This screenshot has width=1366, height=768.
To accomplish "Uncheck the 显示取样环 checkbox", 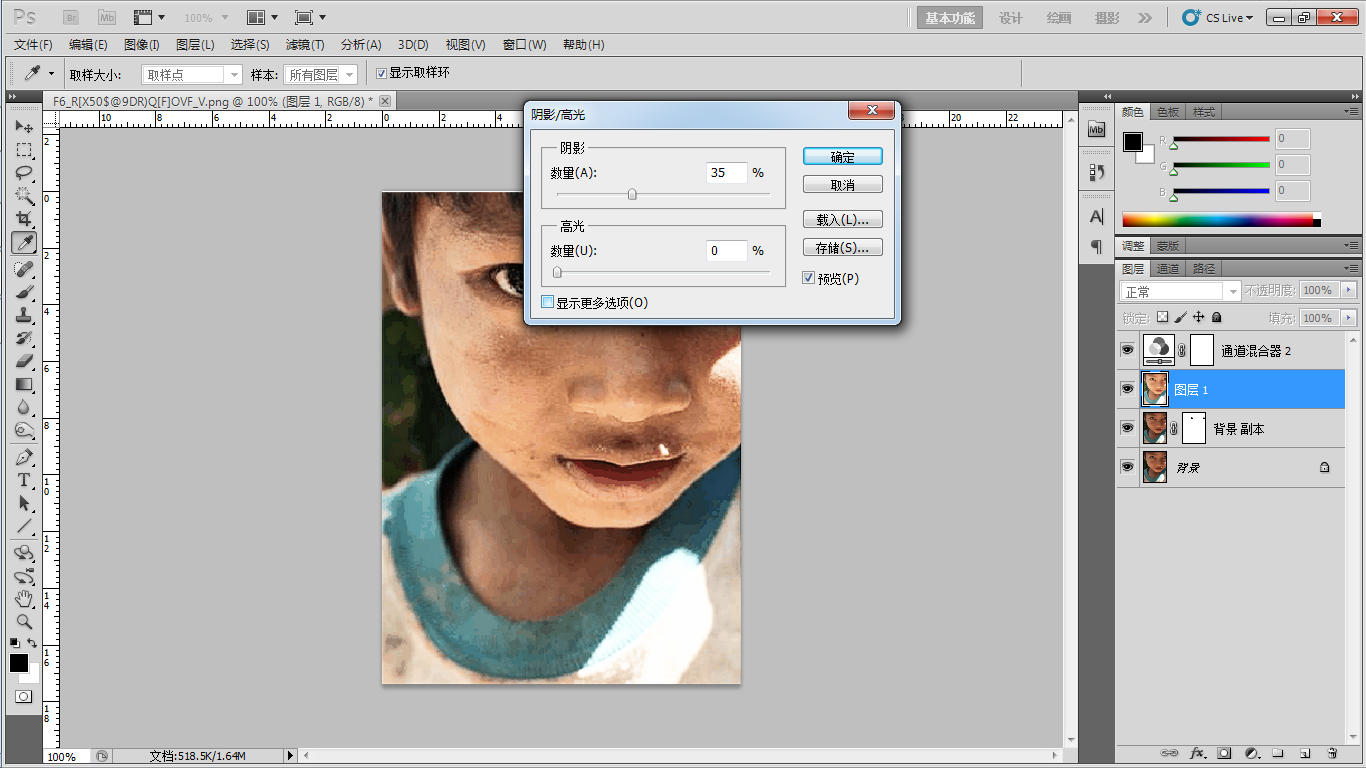I will click(x=381, y=73).
